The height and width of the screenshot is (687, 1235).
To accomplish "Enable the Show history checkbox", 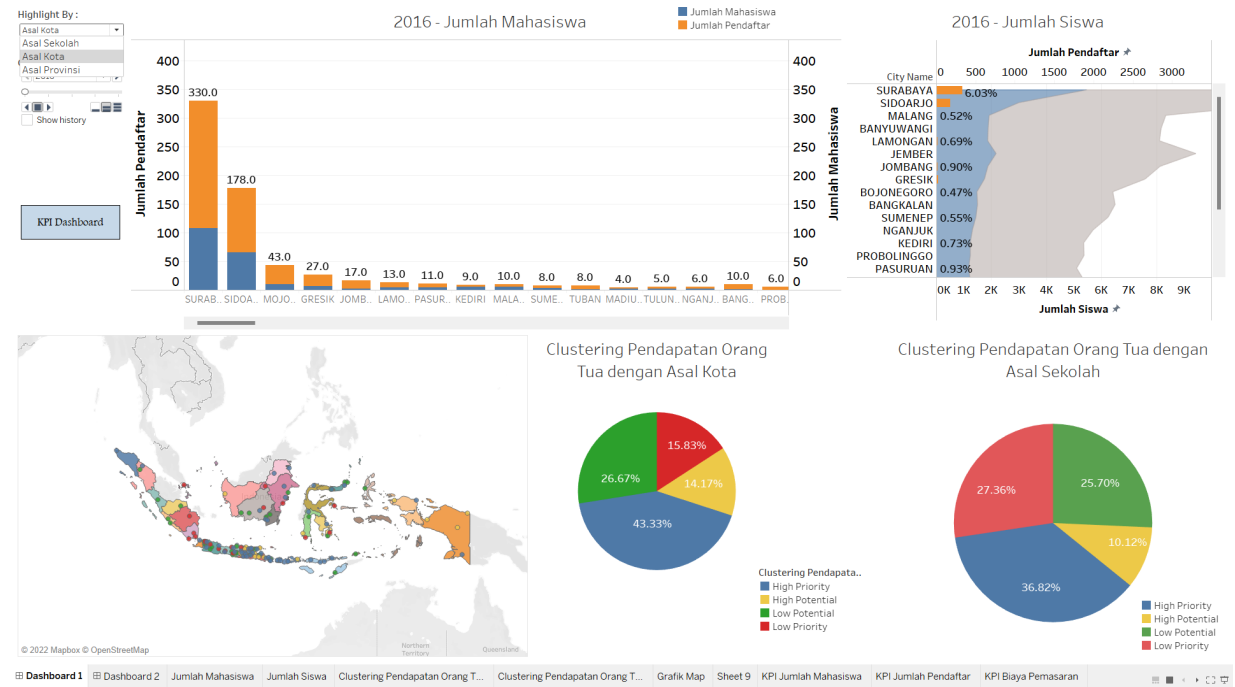I will 28,120.
